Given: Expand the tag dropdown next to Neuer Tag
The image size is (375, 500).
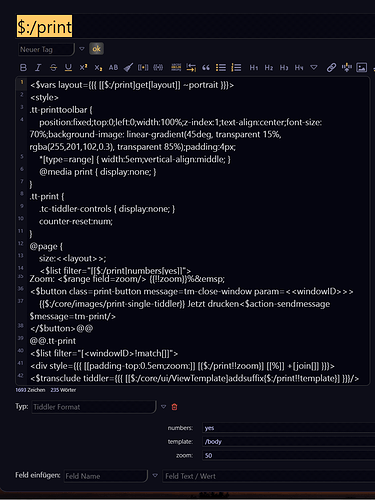Looking at the screenshot, I should click(82, 49).
